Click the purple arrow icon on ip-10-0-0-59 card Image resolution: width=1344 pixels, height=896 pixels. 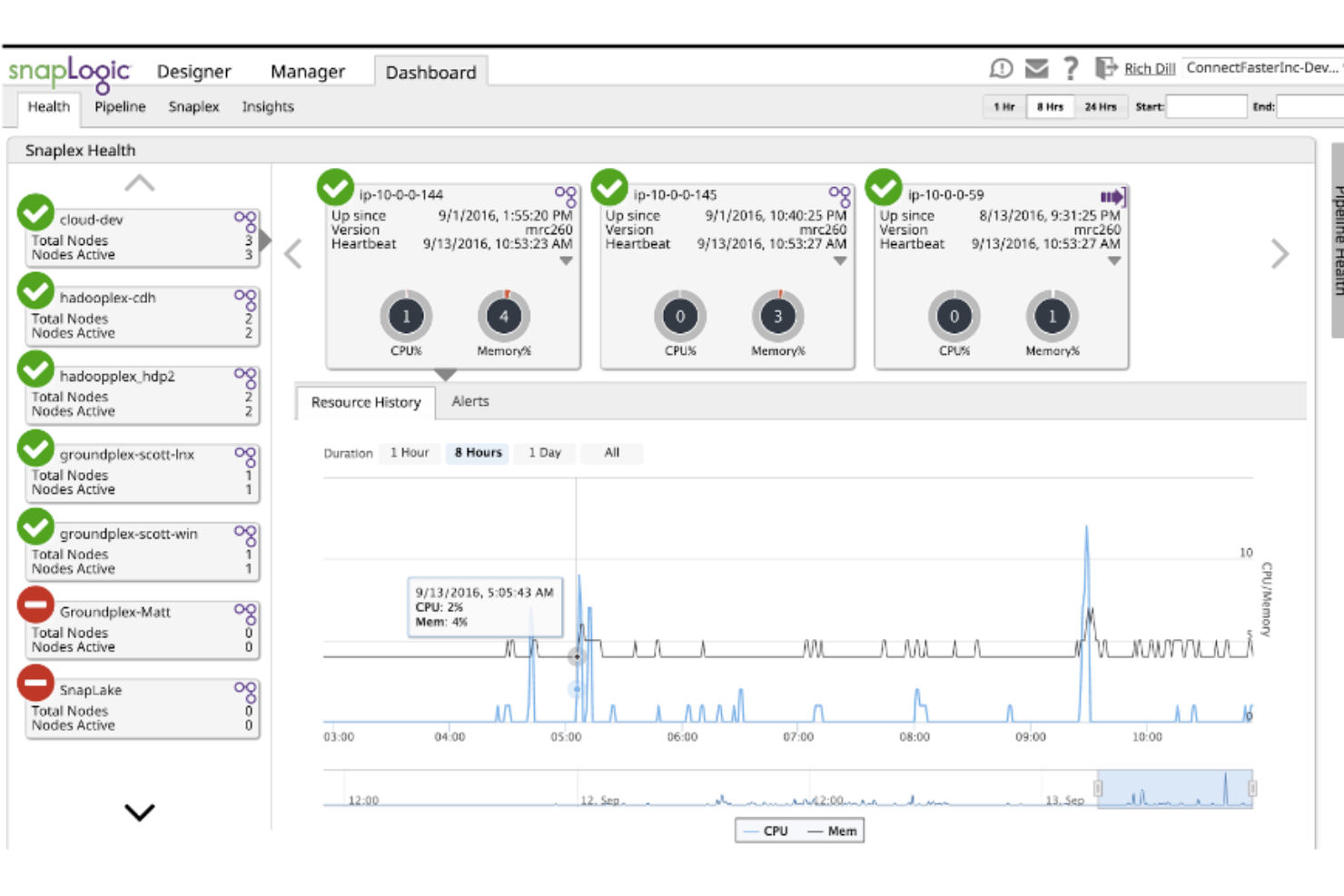click(x=1112, y=194)
